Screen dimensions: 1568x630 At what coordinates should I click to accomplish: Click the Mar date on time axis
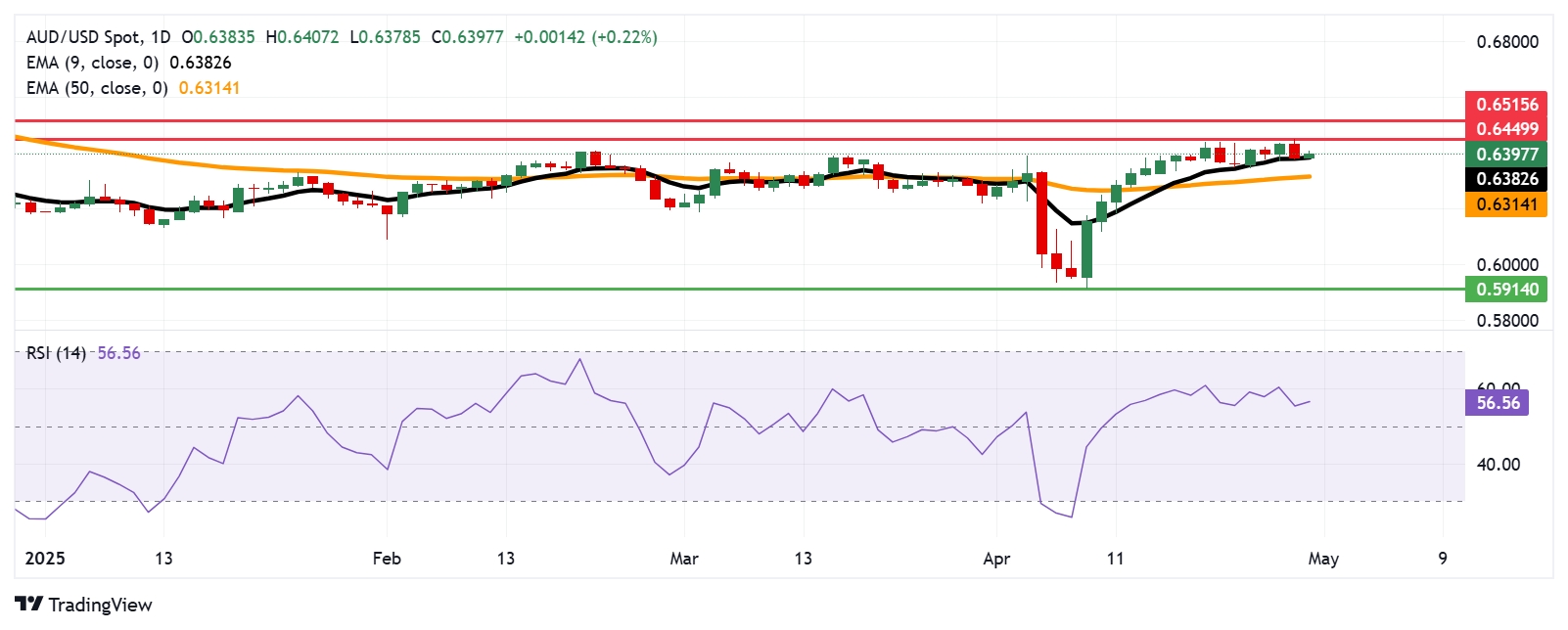click(x=684, y=559)
